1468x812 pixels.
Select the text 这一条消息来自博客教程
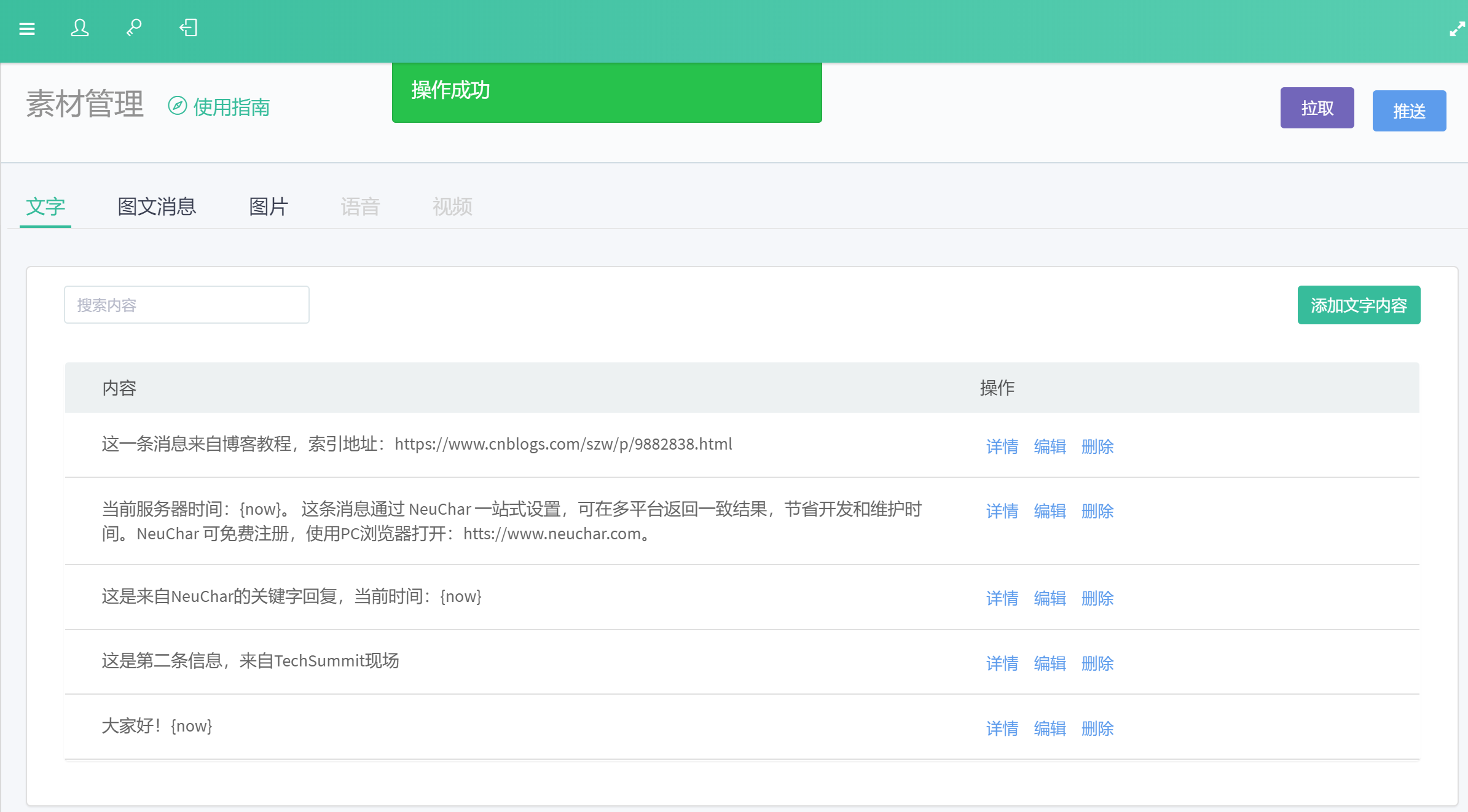(197, 444)
